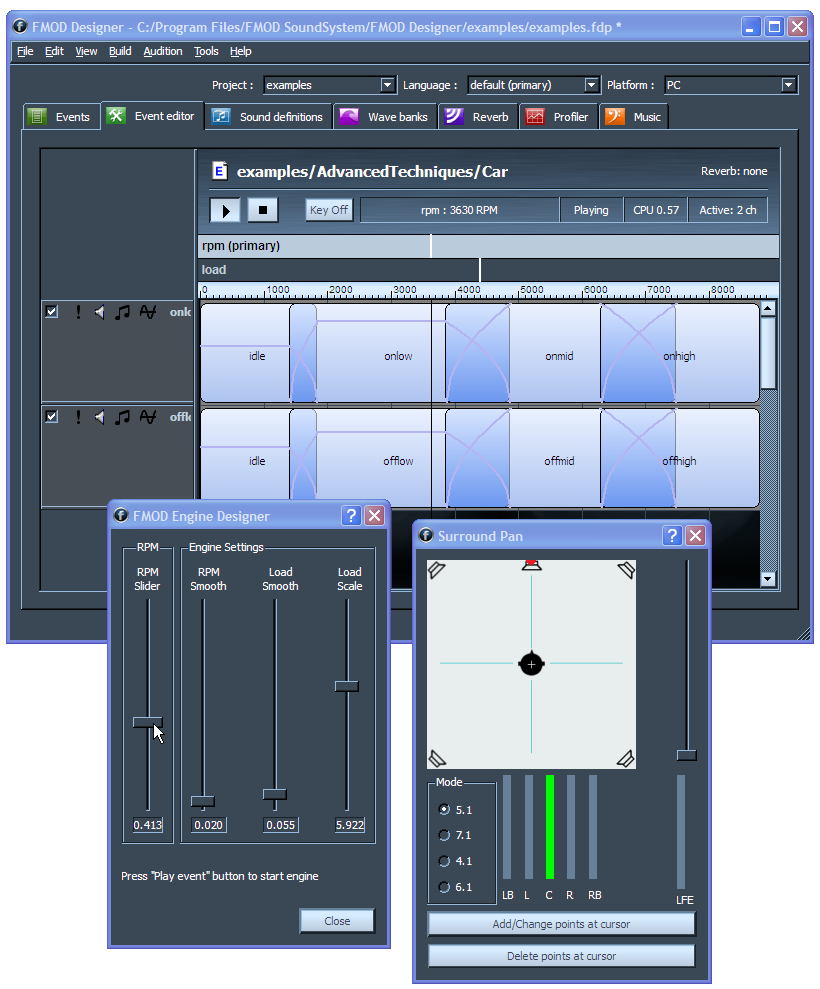The height and width of the screenshot is (989, 820).
Task: Open the Tools menu
Action: click(x=206, y=51)
